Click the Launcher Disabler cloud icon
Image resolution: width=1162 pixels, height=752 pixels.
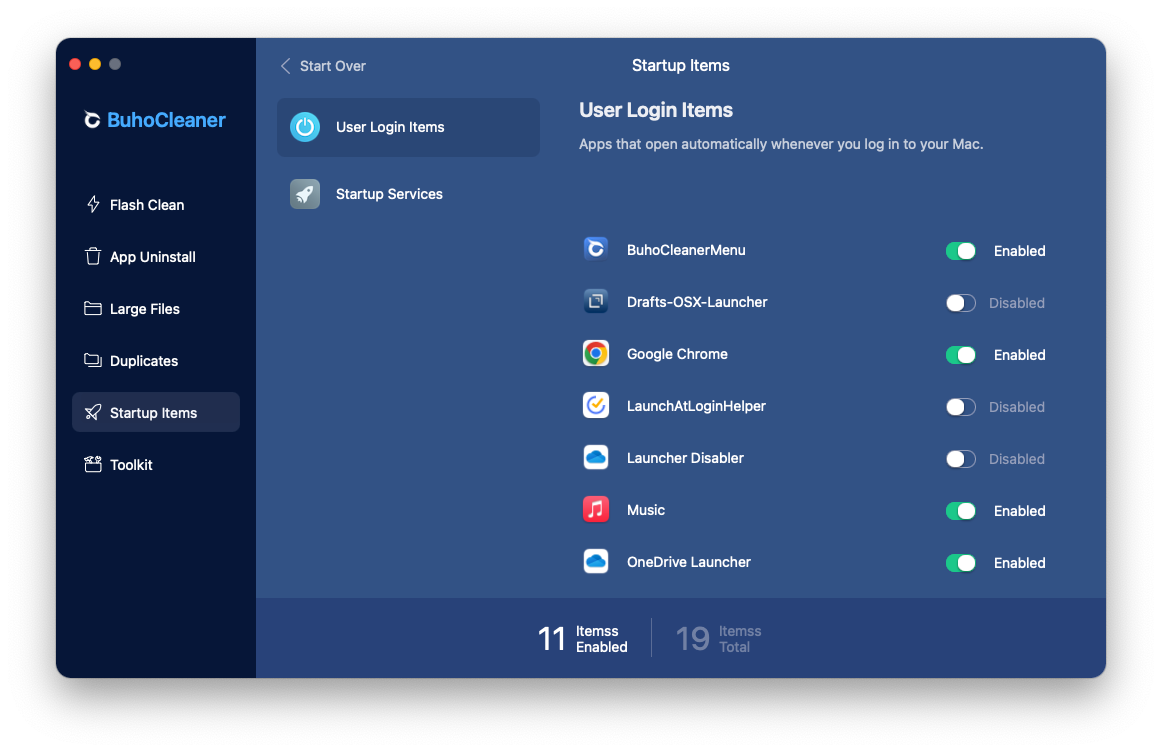coord(596,457)
